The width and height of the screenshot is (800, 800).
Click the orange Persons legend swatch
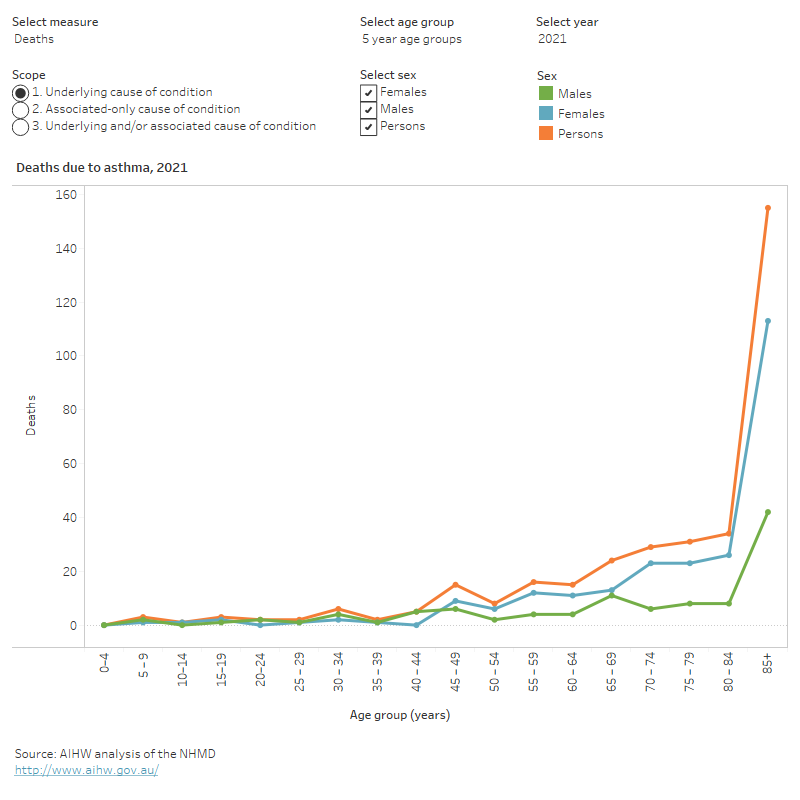point(545,134)
